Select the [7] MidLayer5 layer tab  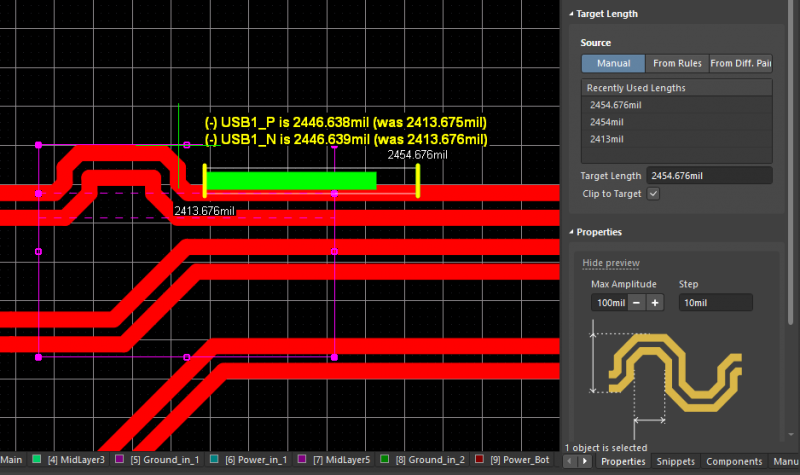point(341,460)
